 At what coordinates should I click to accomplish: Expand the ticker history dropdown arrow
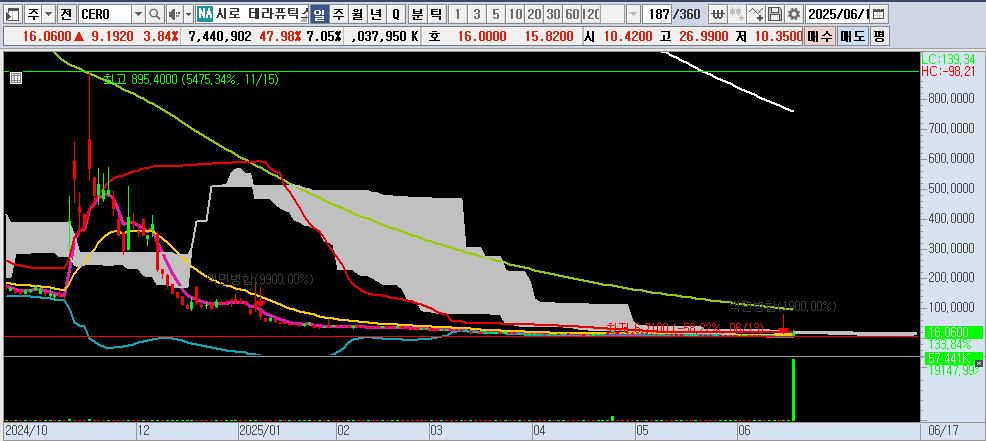139,13
